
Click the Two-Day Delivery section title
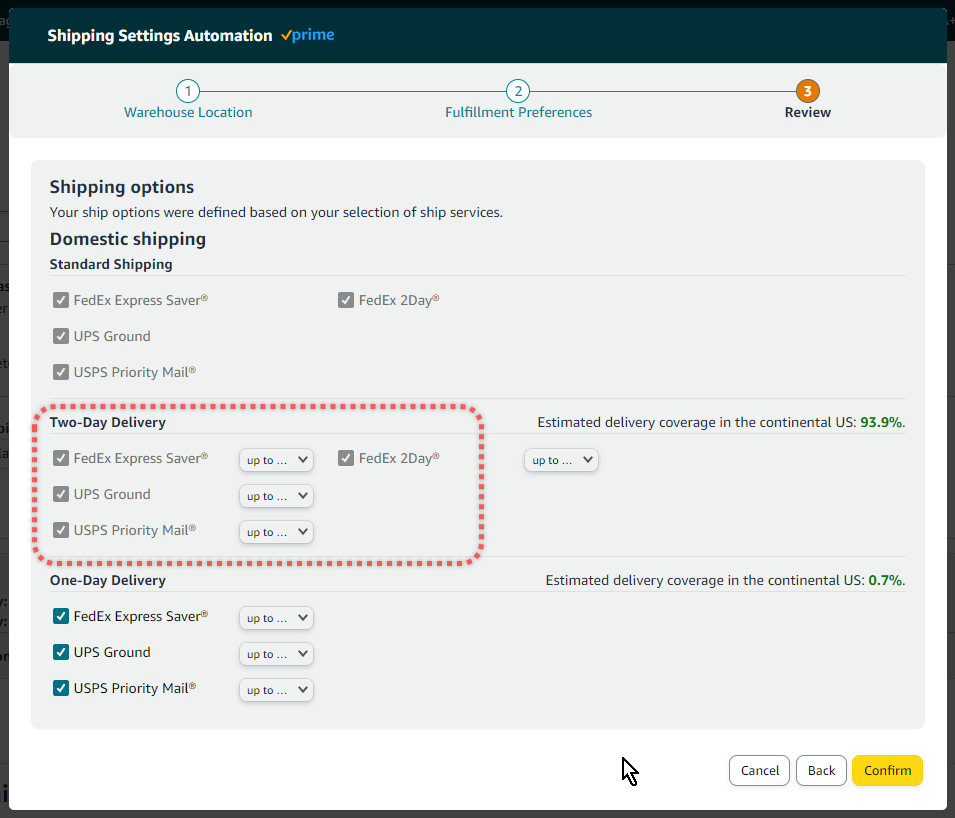pyautogui.click(x=108, y=422)
